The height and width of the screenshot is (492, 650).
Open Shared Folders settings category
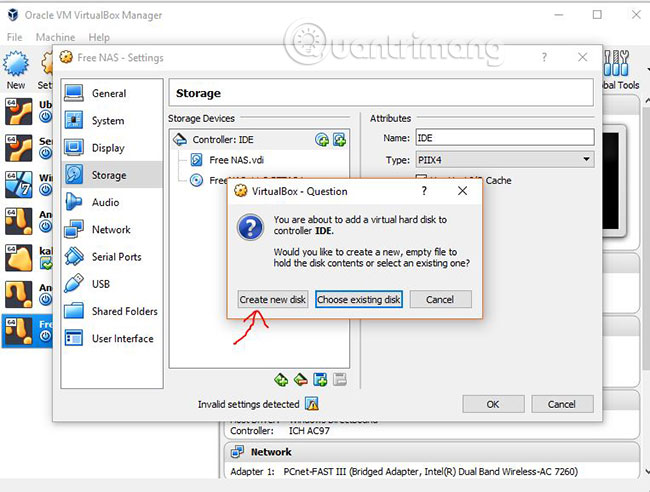click(112, 311)
